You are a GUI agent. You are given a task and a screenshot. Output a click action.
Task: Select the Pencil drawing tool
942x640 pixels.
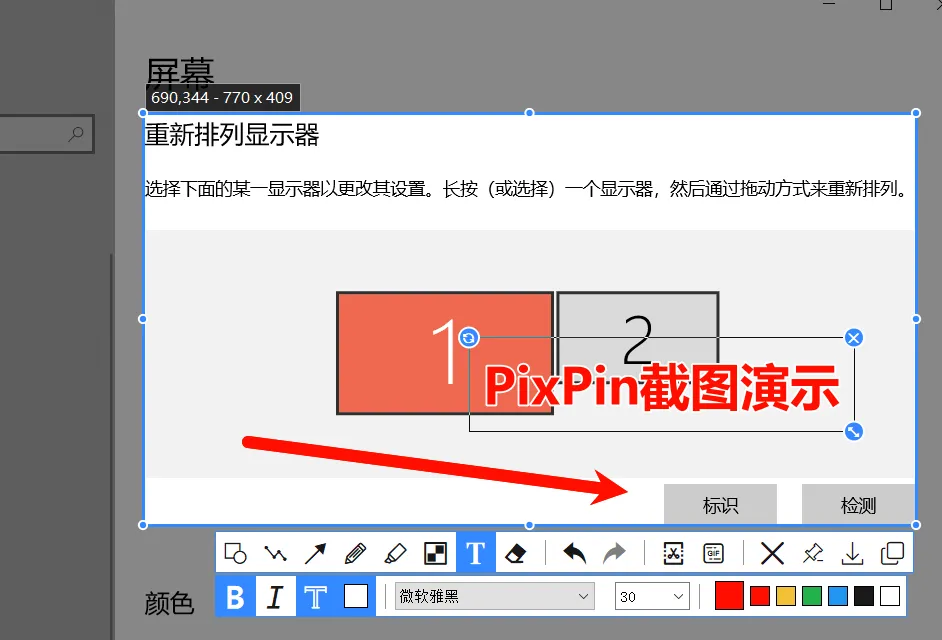point(357,552)
